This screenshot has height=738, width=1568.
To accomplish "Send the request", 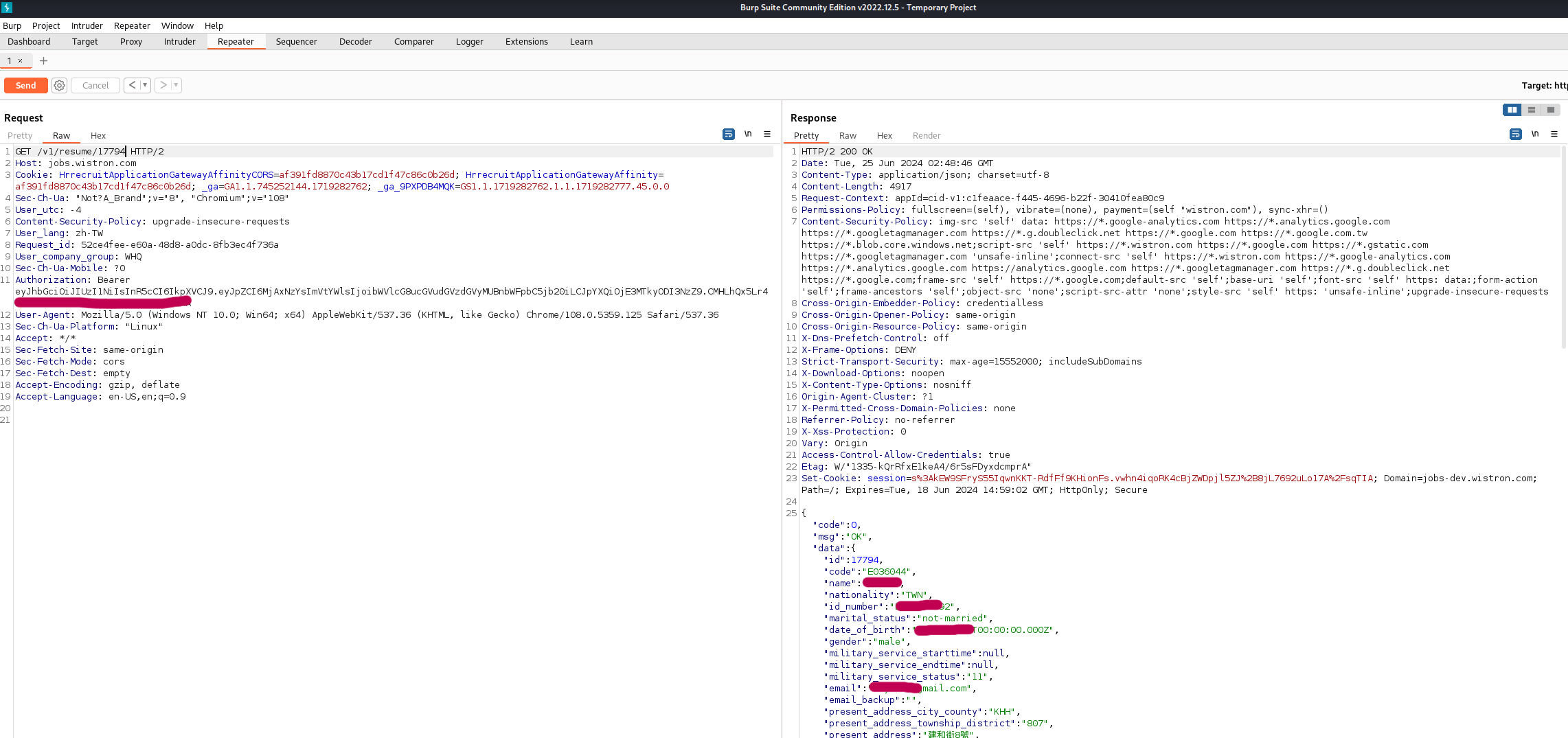I will pyautogui.click(x=26, y=85).
